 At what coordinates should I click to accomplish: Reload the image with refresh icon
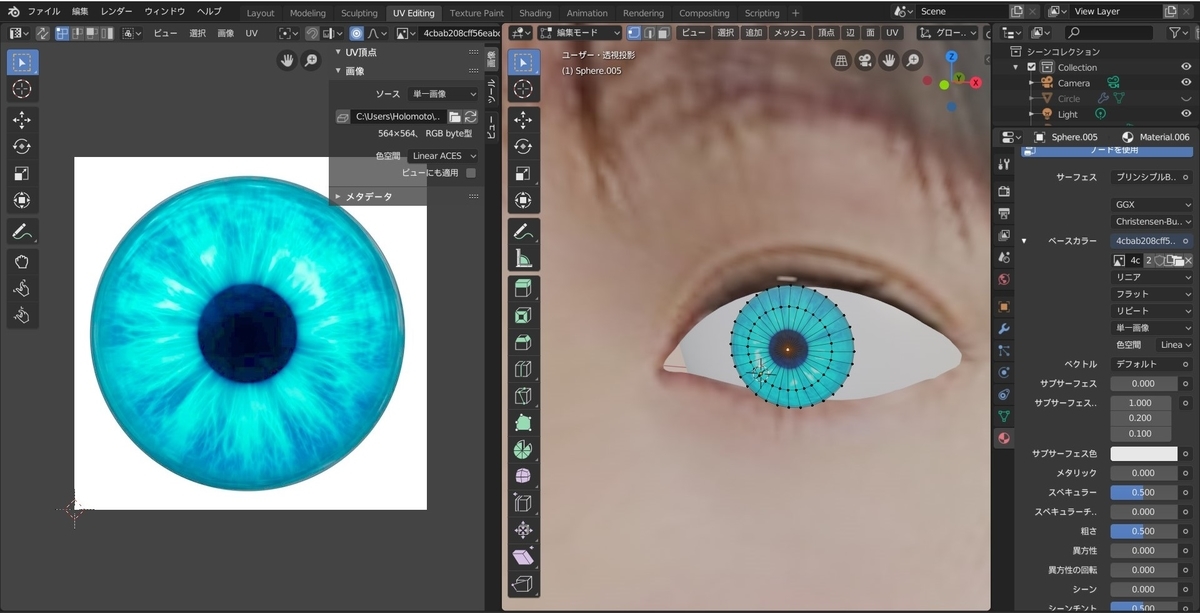(x=470, y=117)
